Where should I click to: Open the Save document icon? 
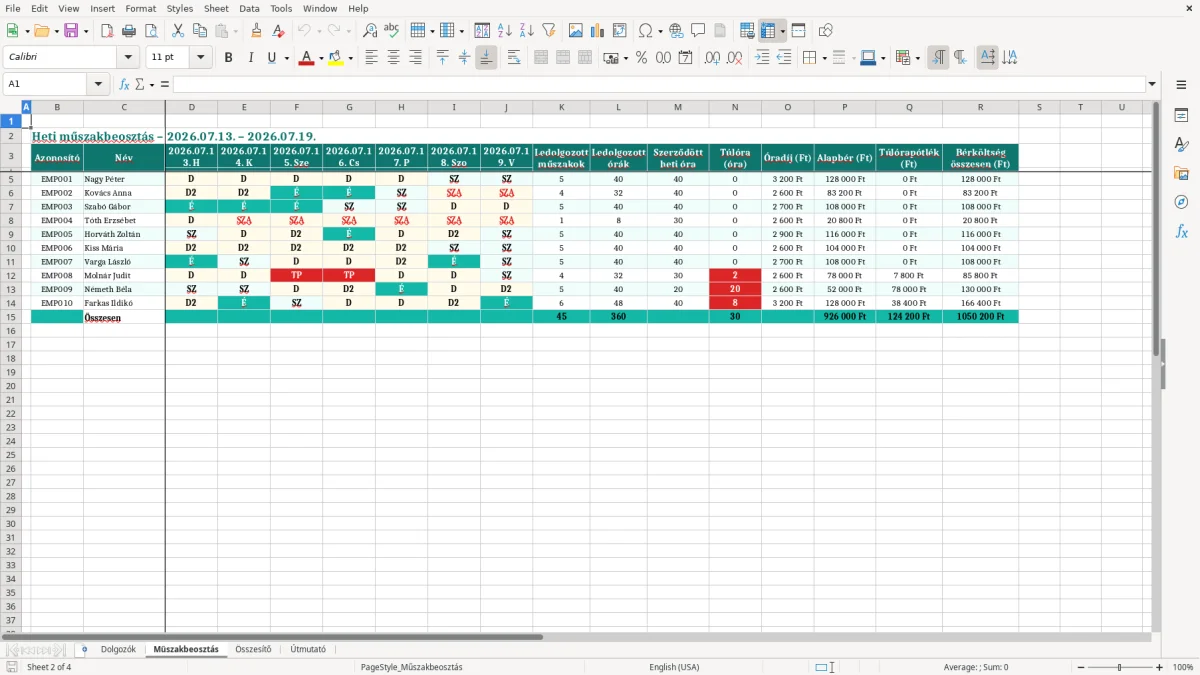[x=71, y=31]
